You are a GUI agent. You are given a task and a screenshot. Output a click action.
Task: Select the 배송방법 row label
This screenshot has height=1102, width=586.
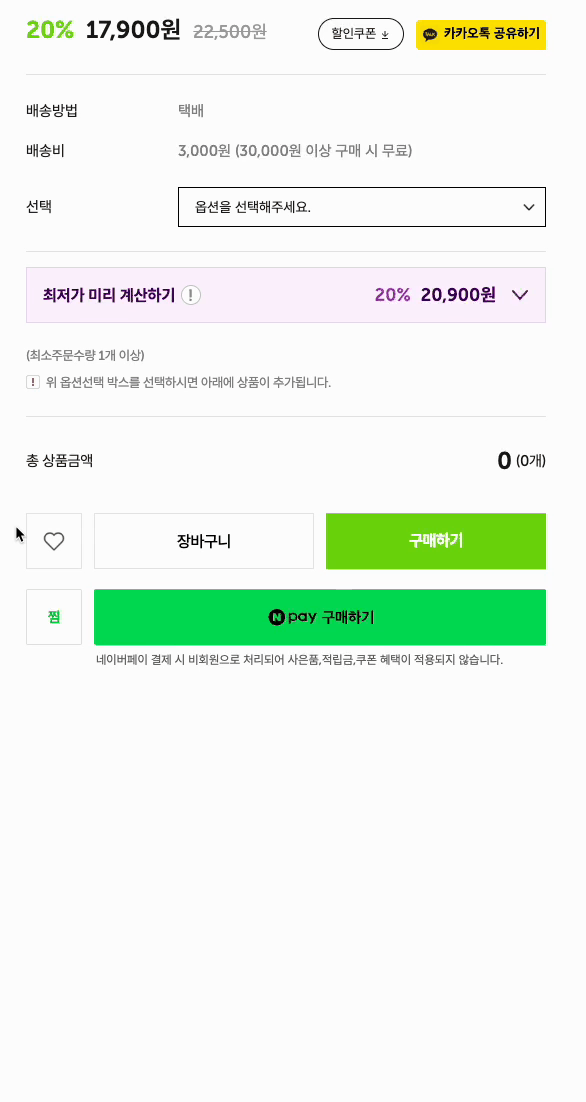(x=53, y=111)
